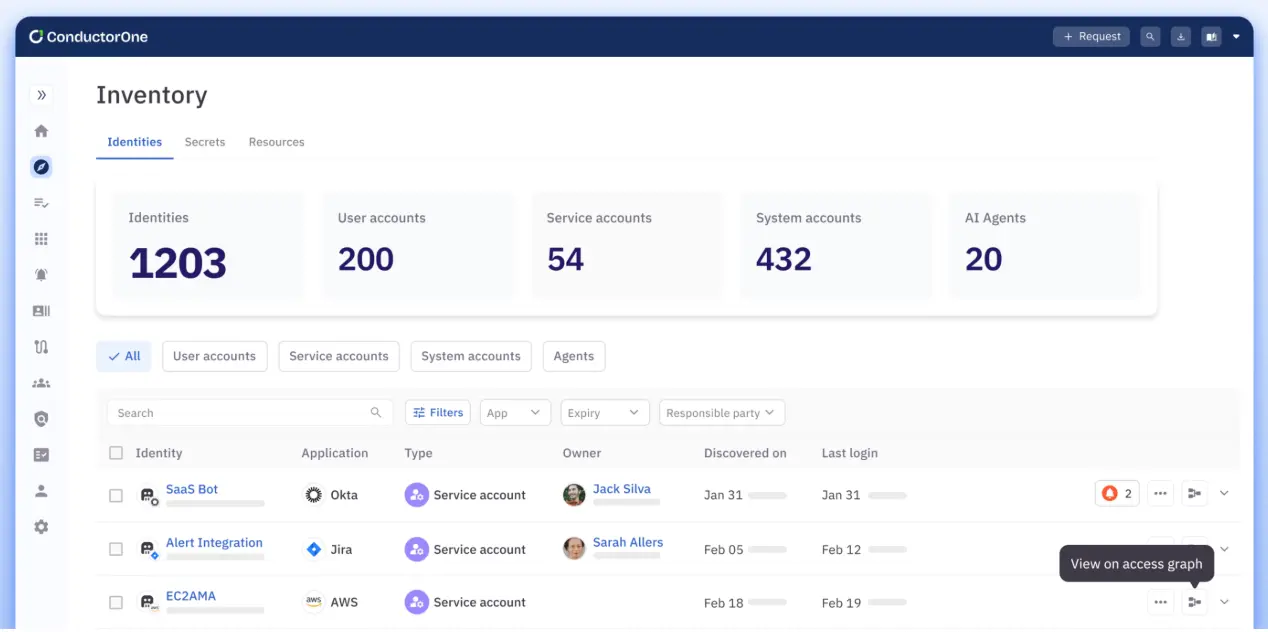Screen dimensions: 1268x632
Task: Open the apps grid sidebar icon
Action: coord(41,239)
